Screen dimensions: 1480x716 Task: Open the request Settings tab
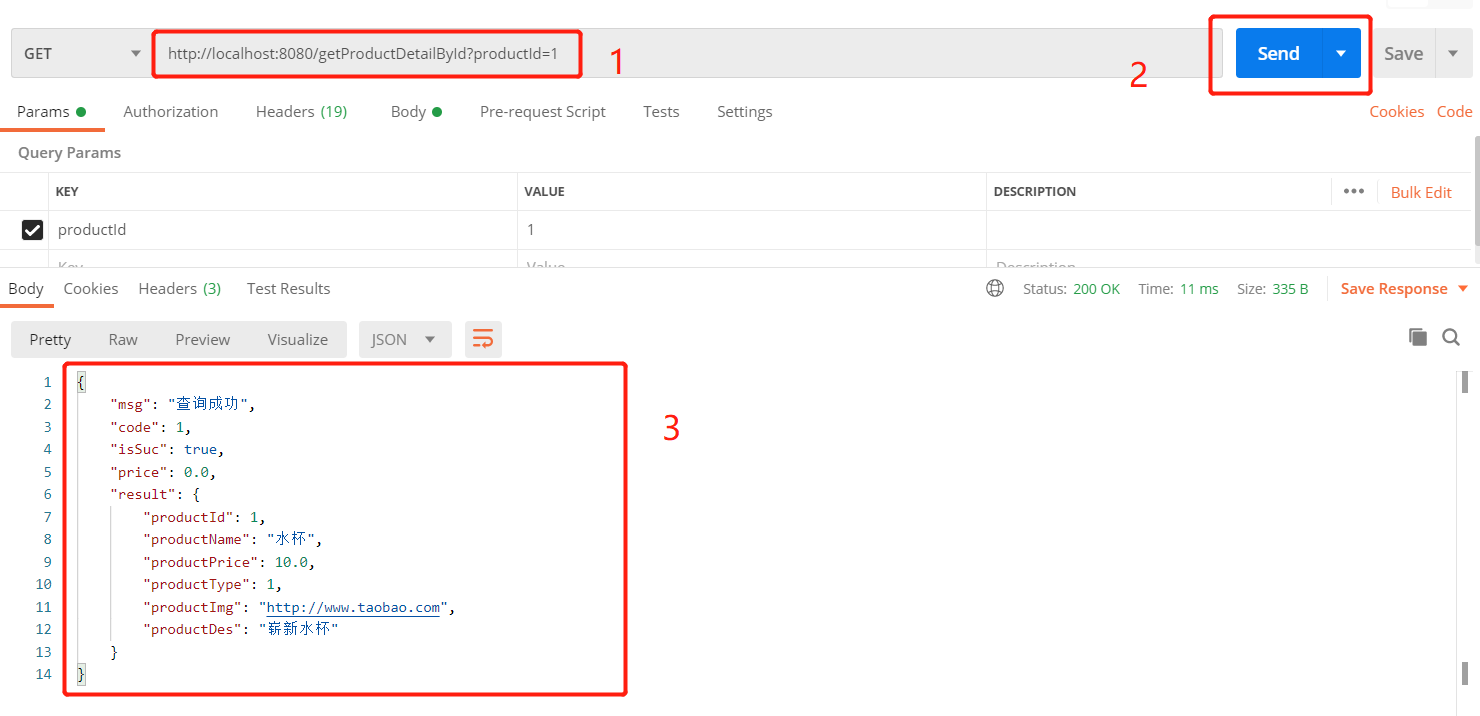click(x=745, y=112)
